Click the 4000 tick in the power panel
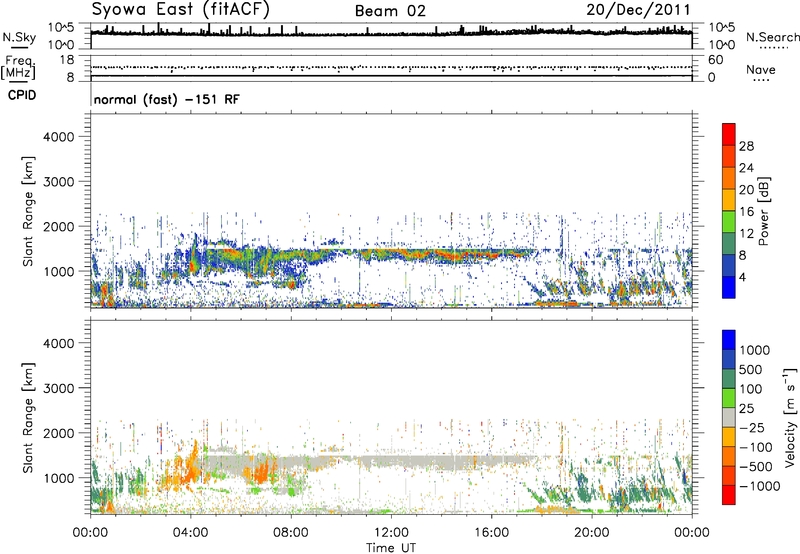Viewport: 800px width, 554px height. click(x=59, y=137)
